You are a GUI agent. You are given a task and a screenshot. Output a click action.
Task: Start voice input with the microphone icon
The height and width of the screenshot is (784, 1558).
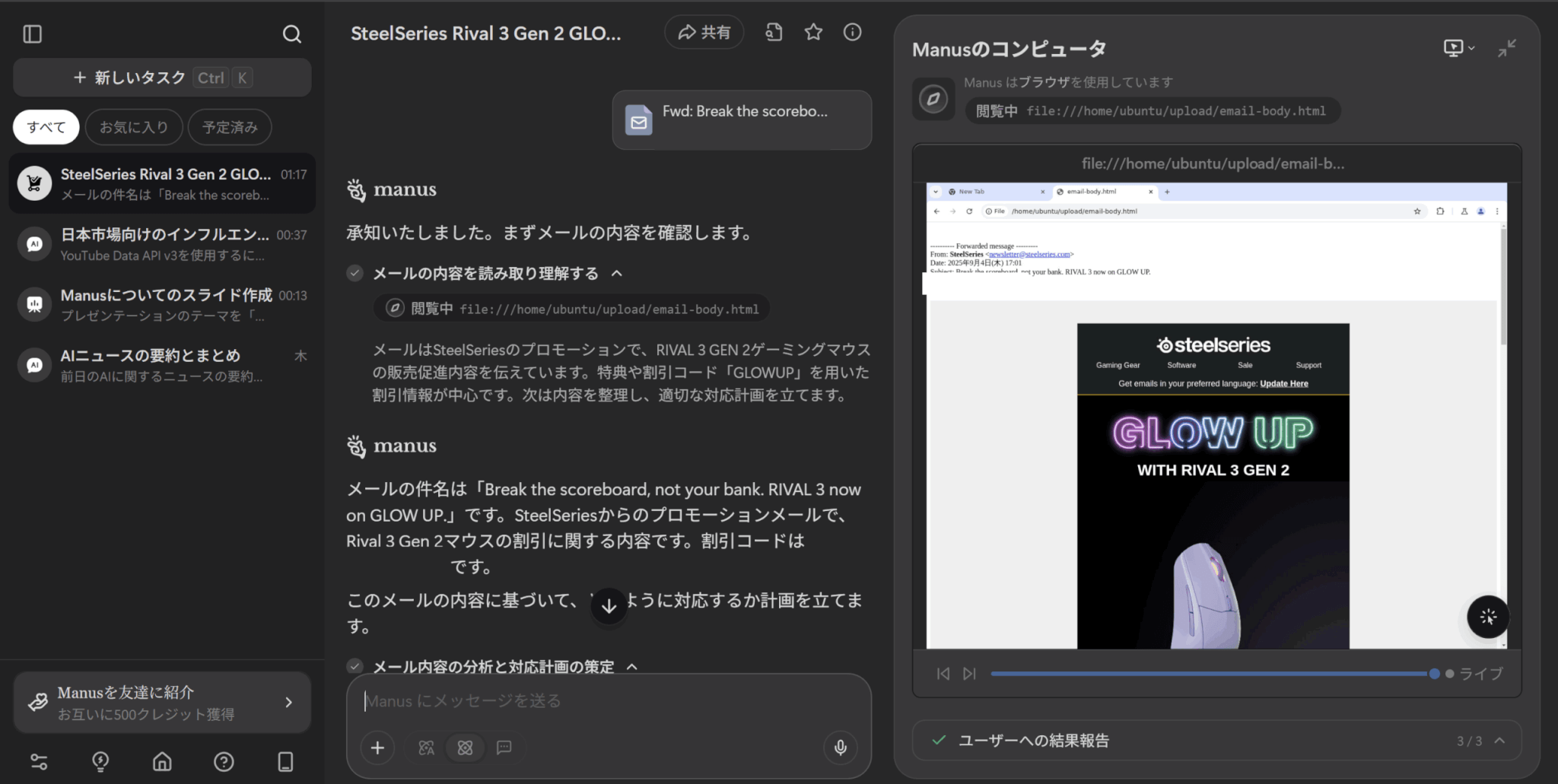(x=841, y=748)
